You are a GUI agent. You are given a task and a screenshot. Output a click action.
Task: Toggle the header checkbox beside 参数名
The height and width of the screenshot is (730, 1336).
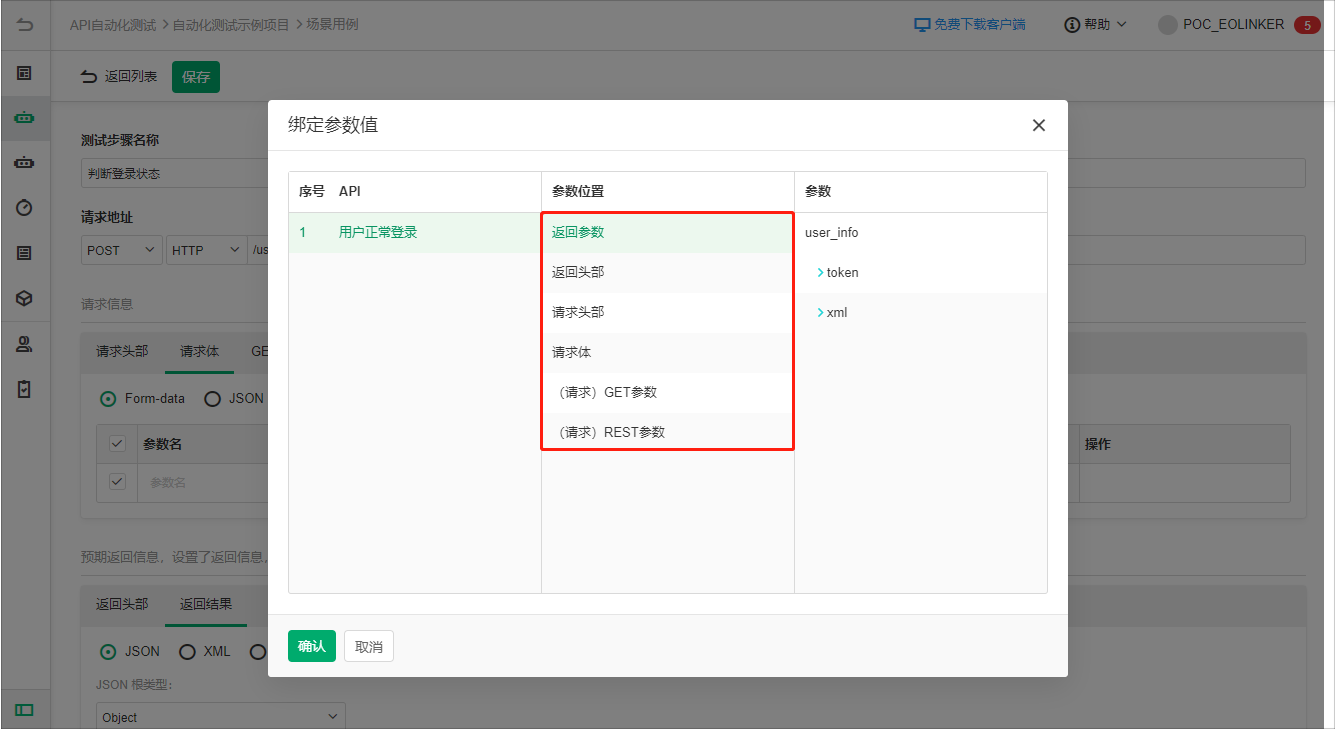click(117, 443)
